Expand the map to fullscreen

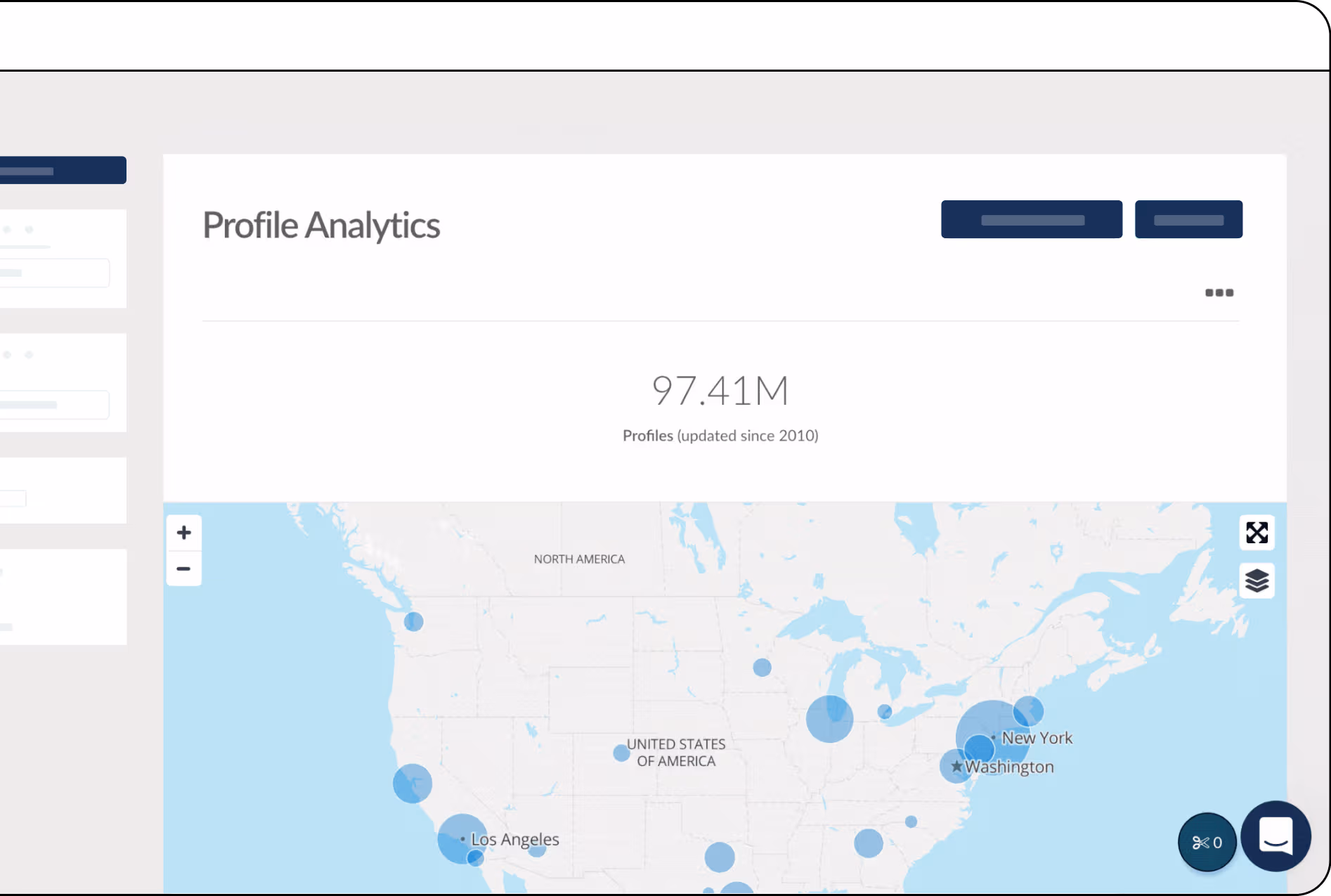[1257, 533]
